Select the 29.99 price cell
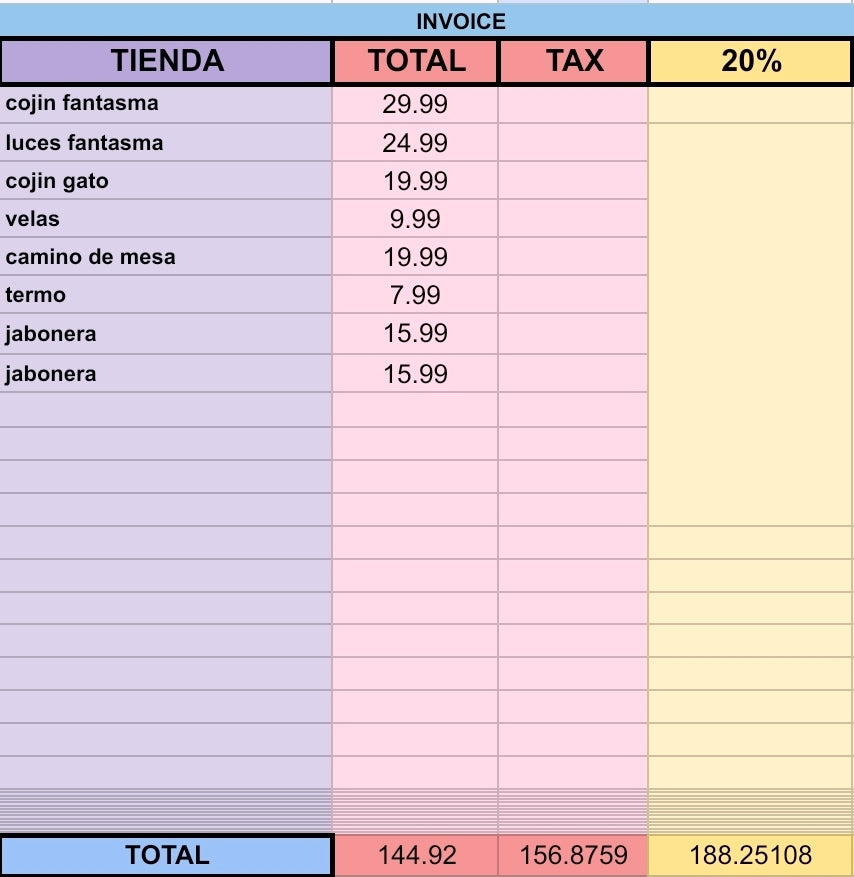854x877 pixels. click(415, 104)
